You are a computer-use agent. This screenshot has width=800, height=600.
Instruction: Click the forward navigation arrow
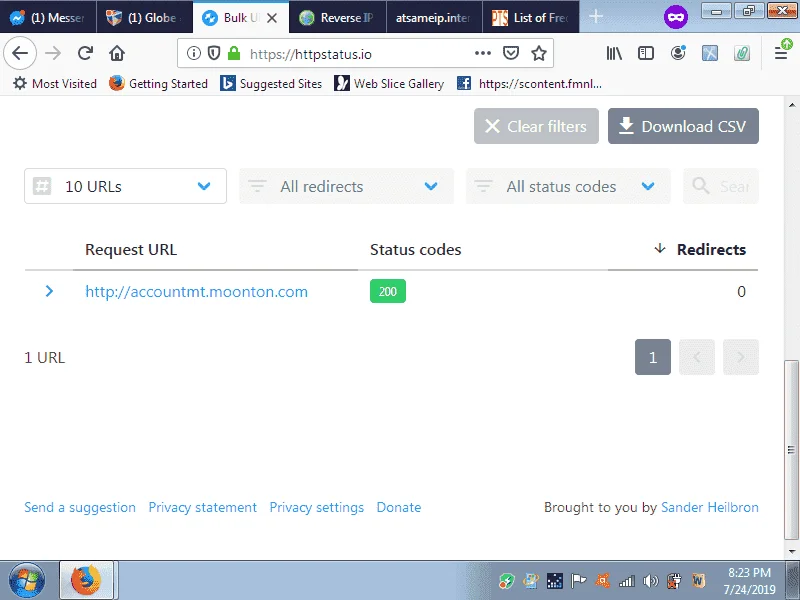click(53, 53)
